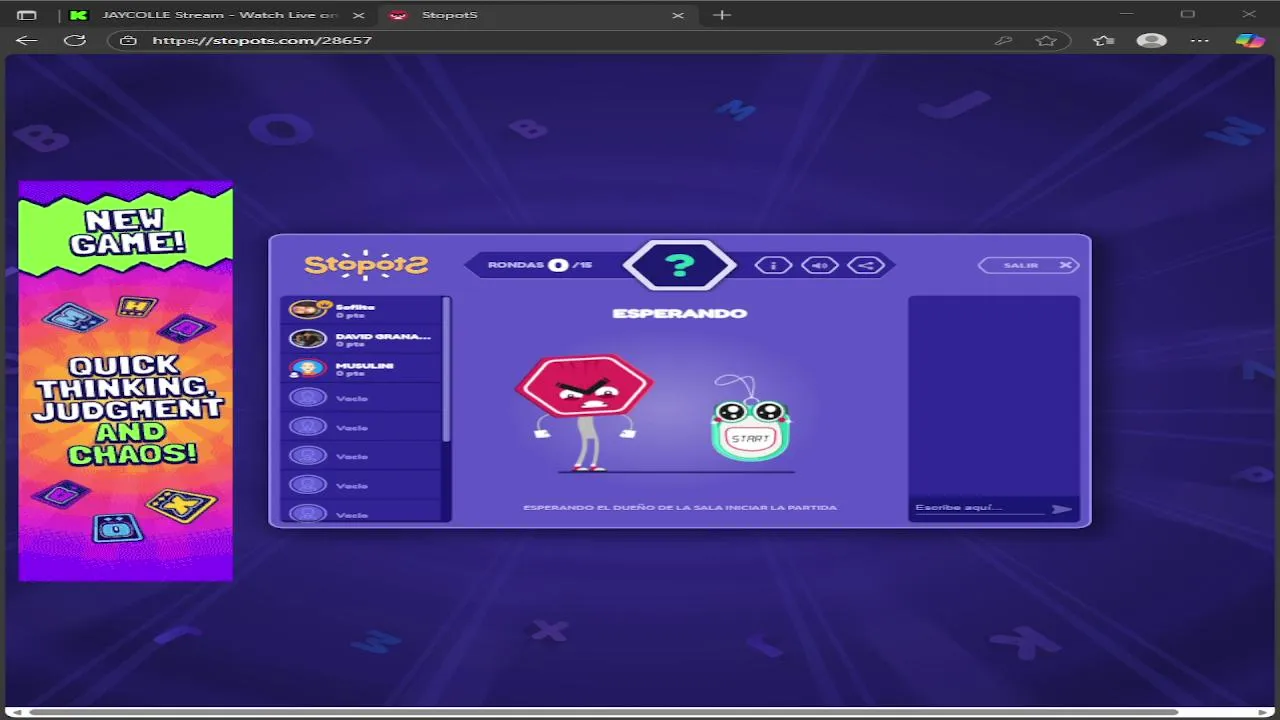Open the browser profile icon
Viewport: 1280px width, 720px height.
click(1152, 40)
